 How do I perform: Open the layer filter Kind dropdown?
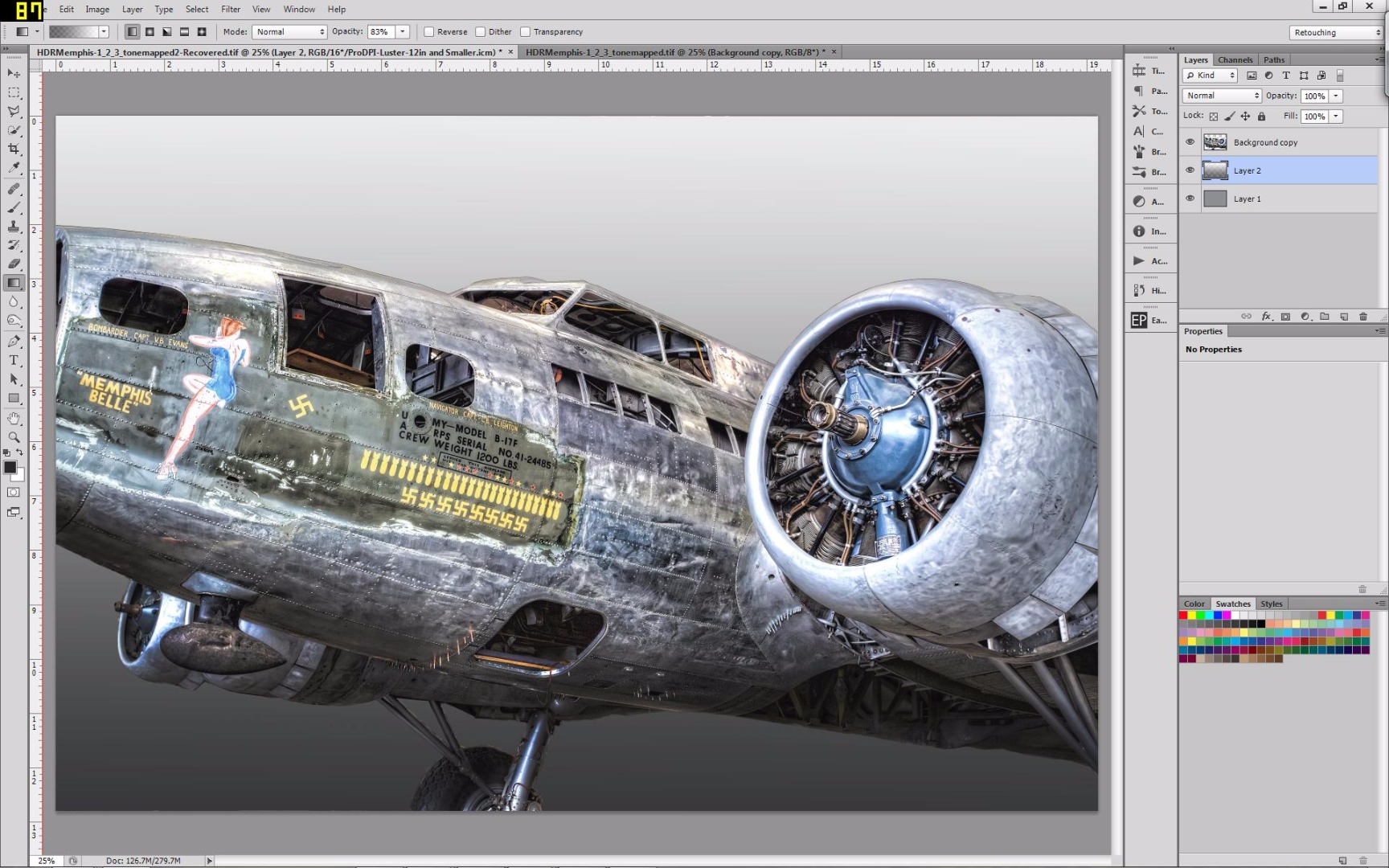(x=1210, y=76)
